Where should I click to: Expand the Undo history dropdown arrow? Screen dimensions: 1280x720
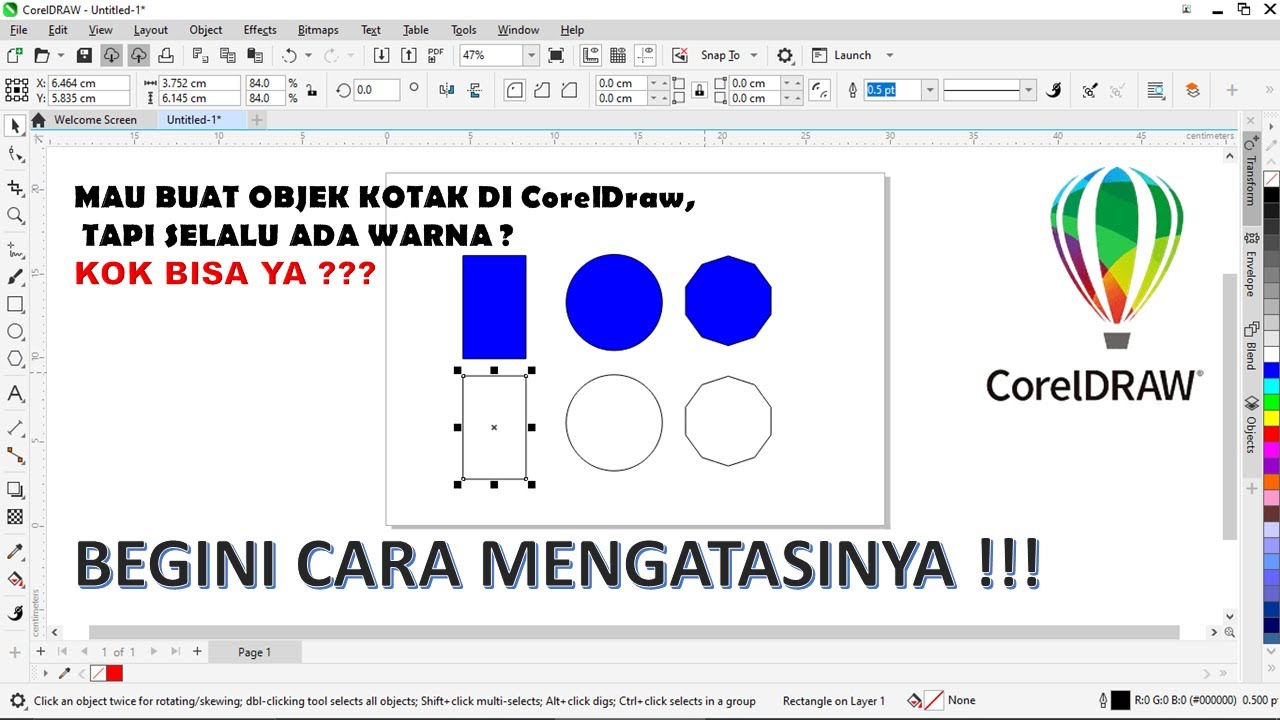click(308, 55)
